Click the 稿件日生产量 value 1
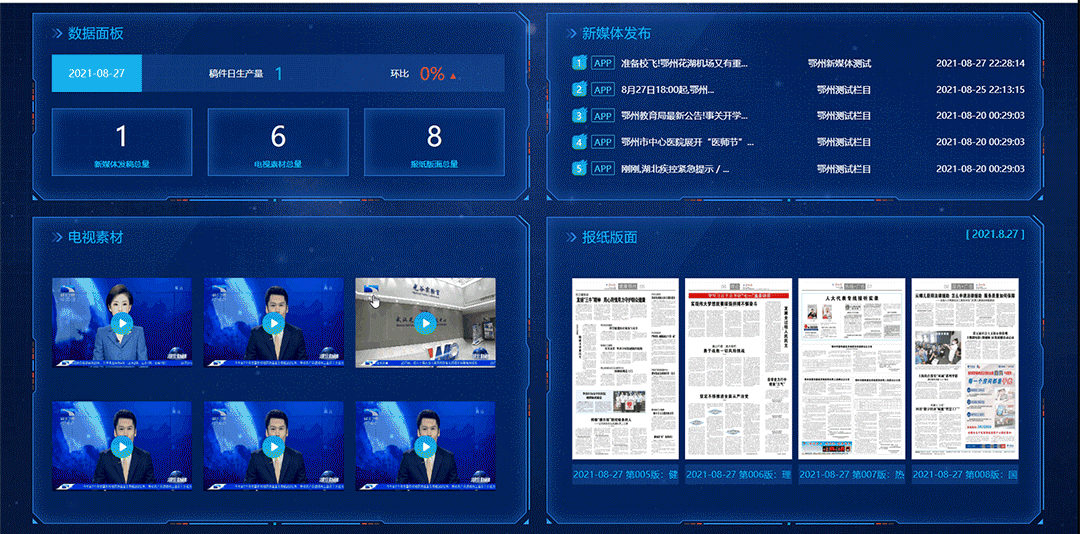This screenshot has height=534, width=1080. (x=278, y=73)
